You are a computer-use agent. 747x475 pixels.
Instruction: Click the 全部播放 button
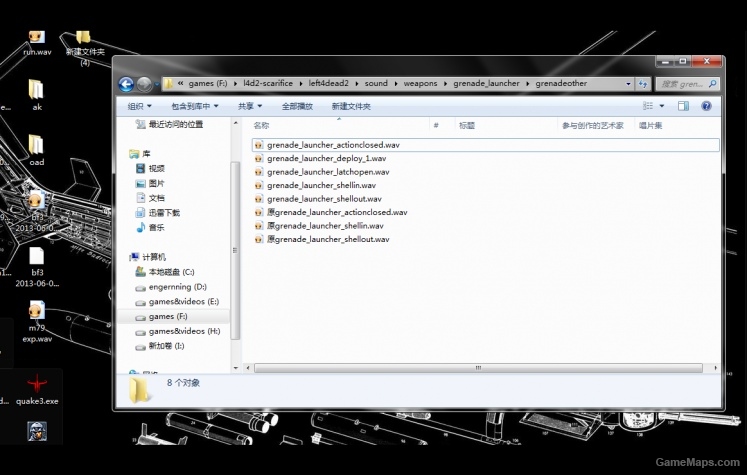tap(297, 106)
